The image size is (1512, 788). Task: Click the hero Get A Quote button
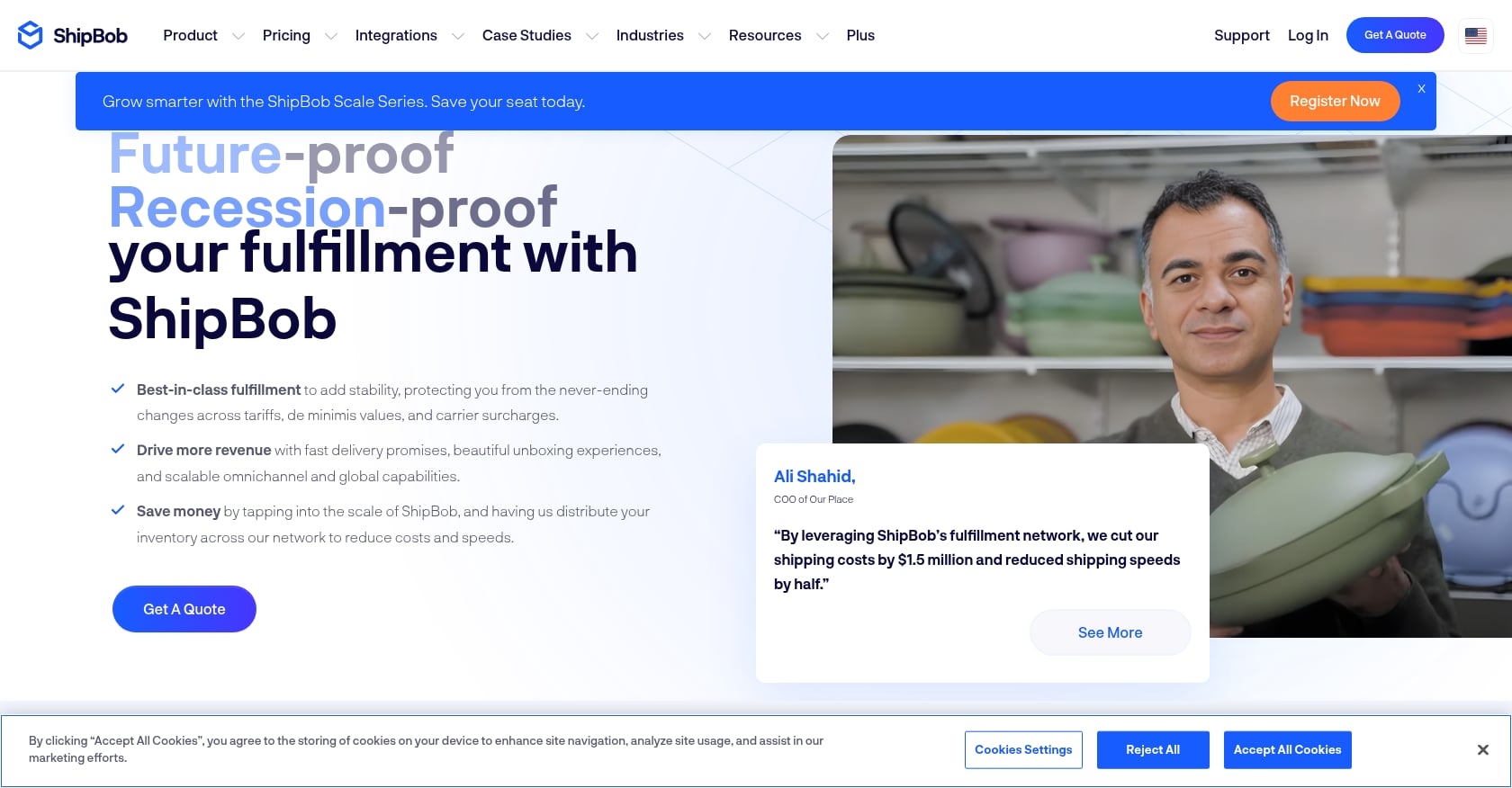click(184, 609)
